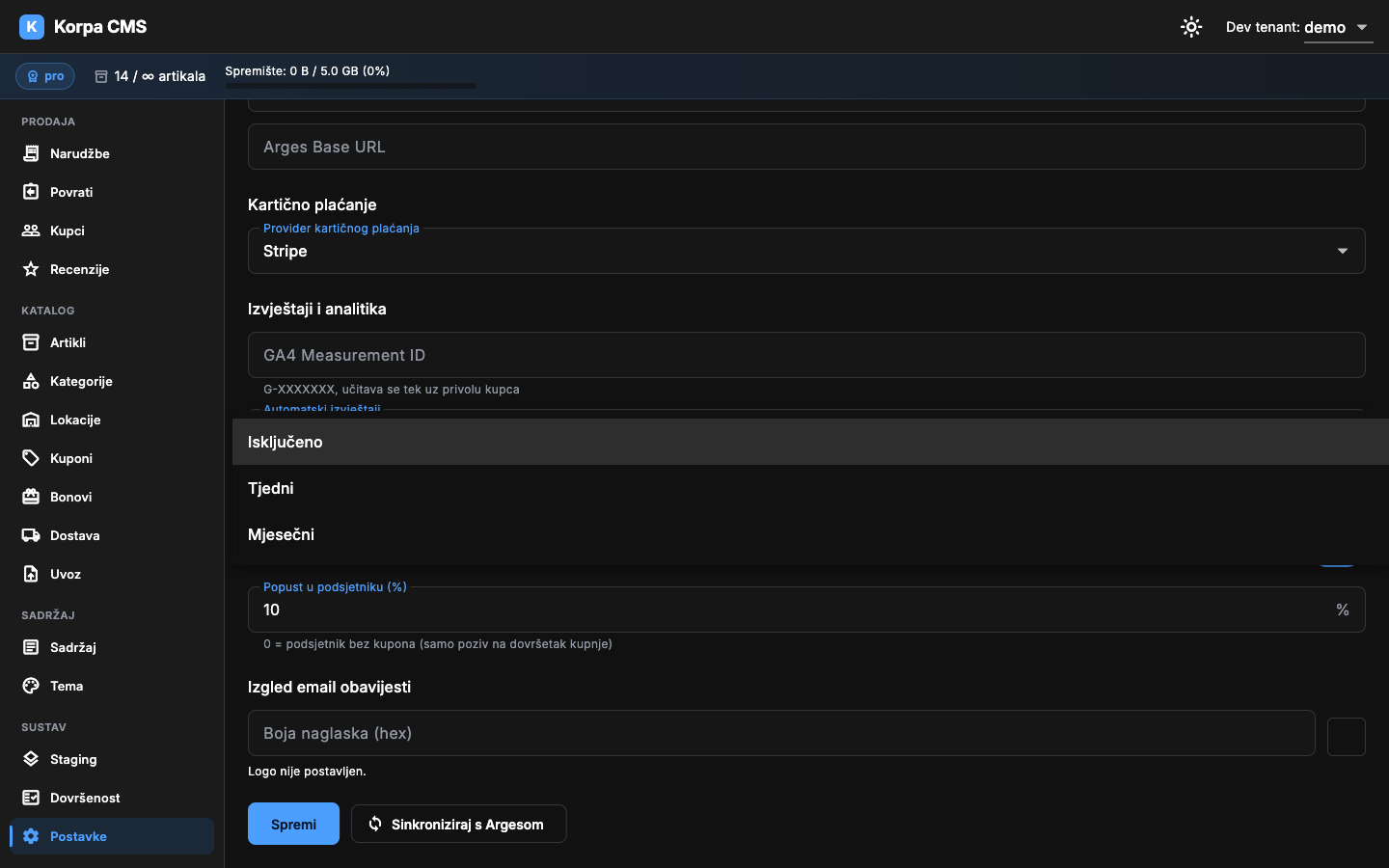Click the Popust u podsjetniku percent field
Image resolution: width=1389 pixels, height=868 pixels.
[806, 610]
